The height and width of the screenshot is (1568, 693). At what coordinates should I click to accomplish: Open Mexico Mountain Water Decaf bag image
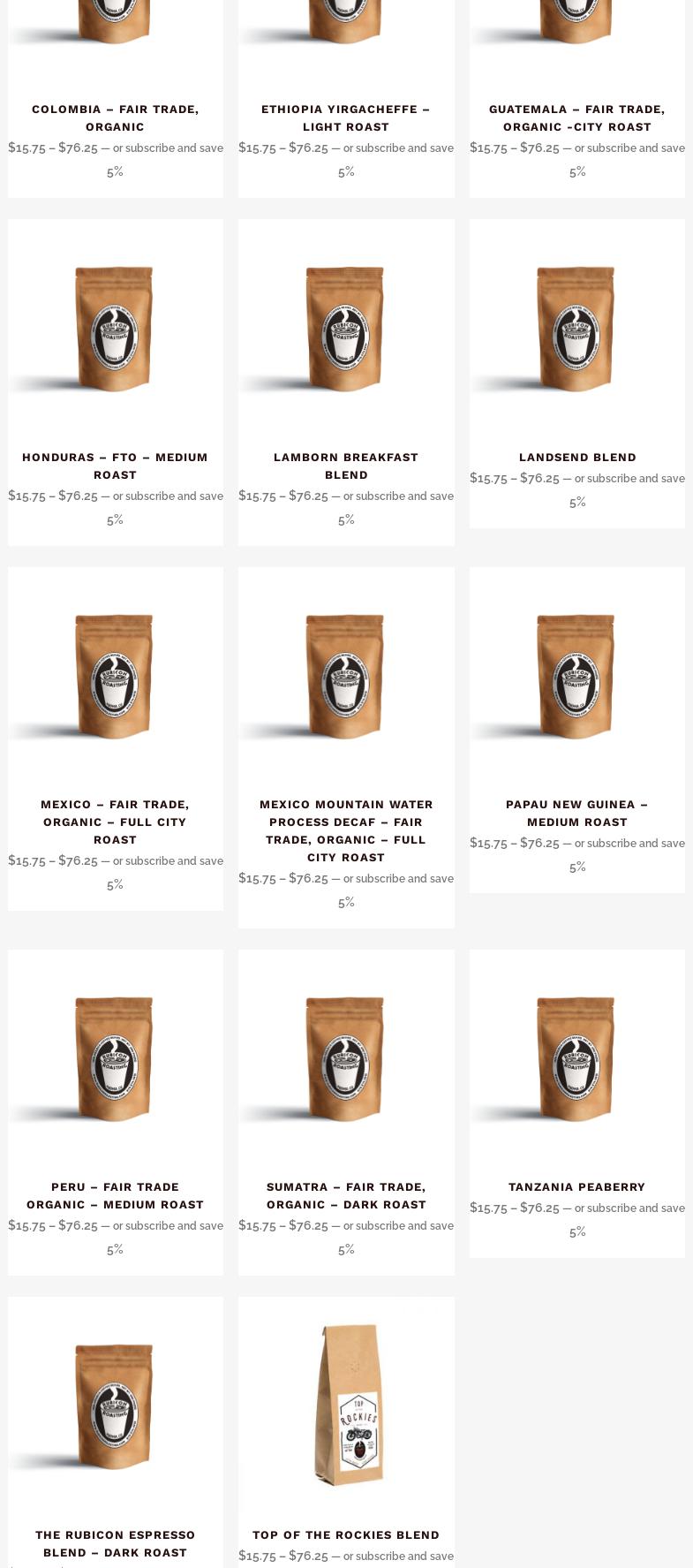pos(346,675)
